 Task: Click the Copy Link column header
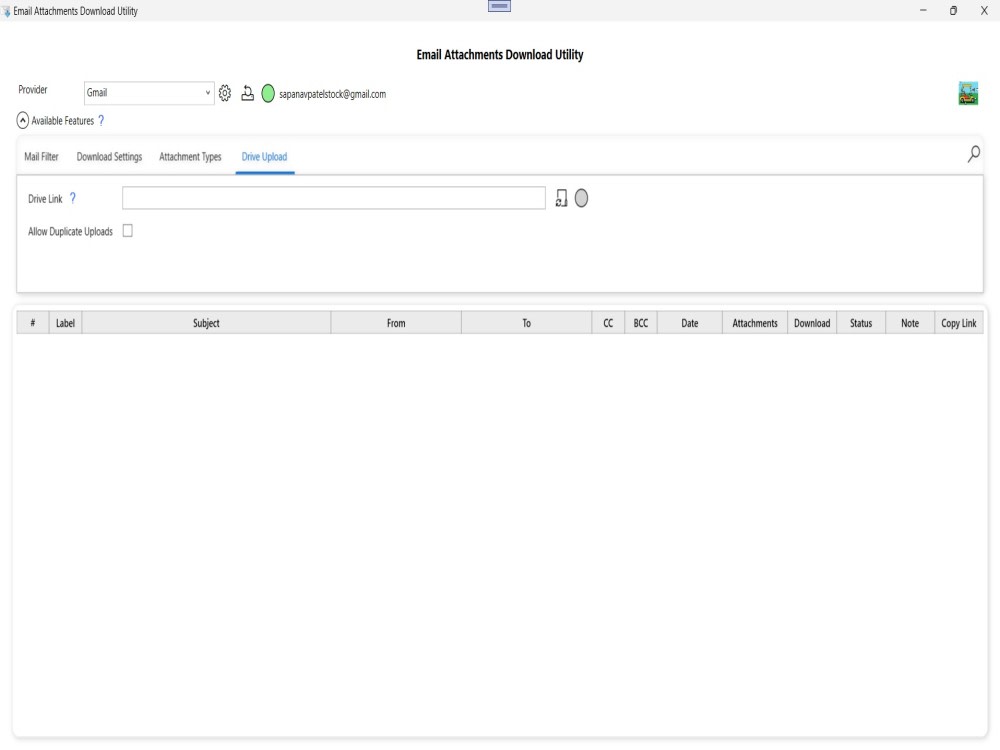(x=959, y=323)
